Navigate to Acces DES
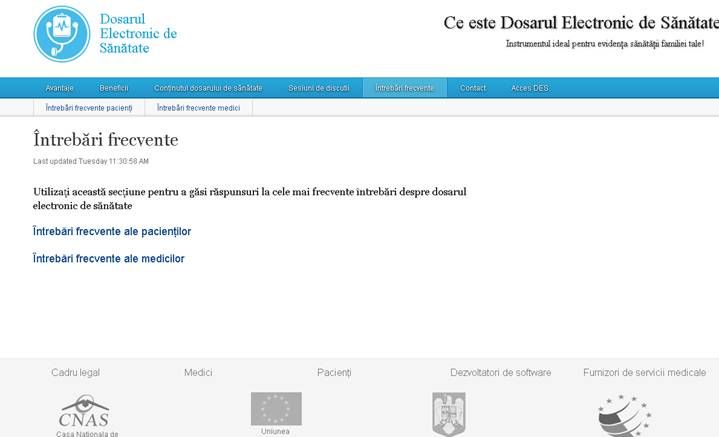This screenshot has height=437, width=719. click(x=530, y=88)
